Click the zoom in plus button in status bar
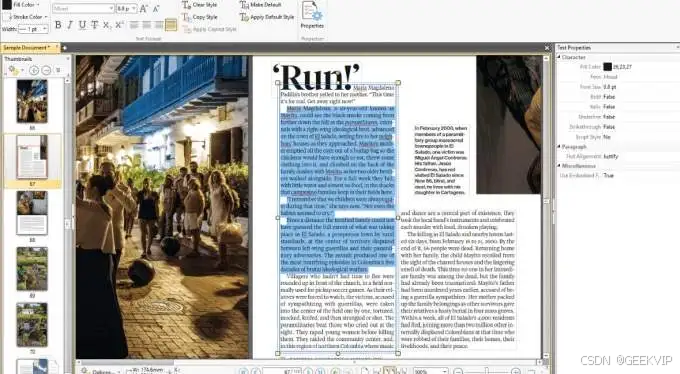The height and width of the screenshot is (374, 680). [516, 371]
